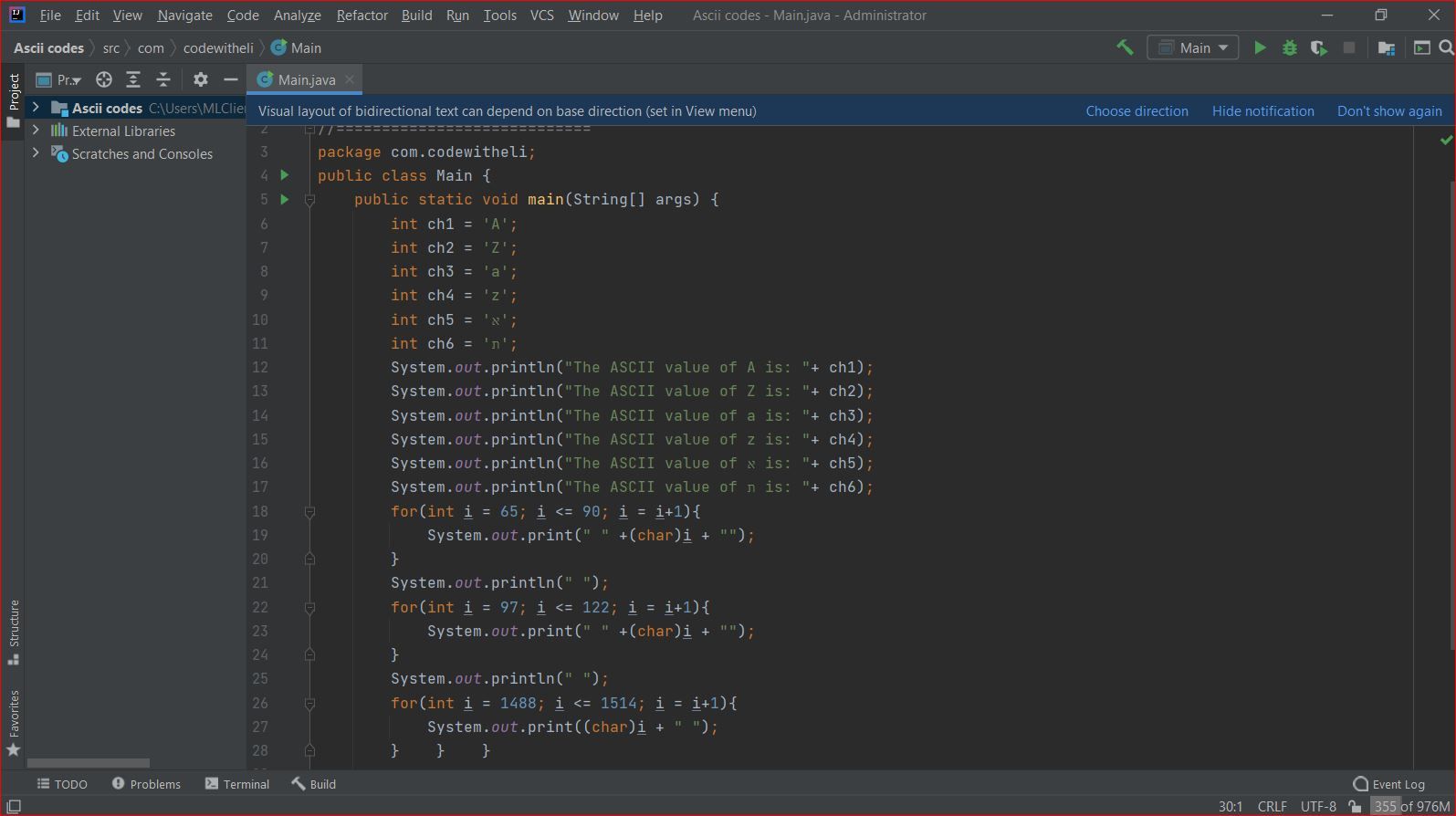This screenshot has height=816, width=1456.
Task: Click UTF-8 encoding in status bar
Action: coord(1318,806)
